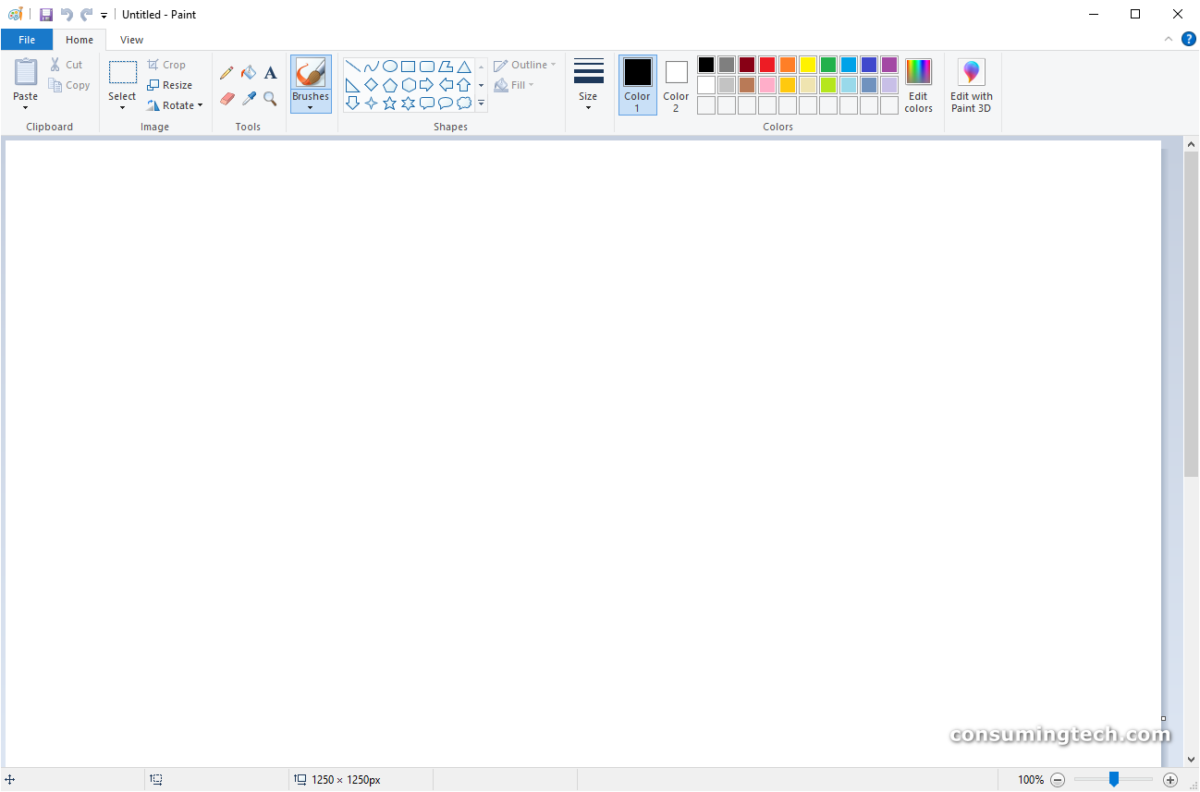Image resolution: width=1200 pixels, height=792 pixels.
Task: Click the vertical scrollbar down arrow
Action: pos(1191,761)
